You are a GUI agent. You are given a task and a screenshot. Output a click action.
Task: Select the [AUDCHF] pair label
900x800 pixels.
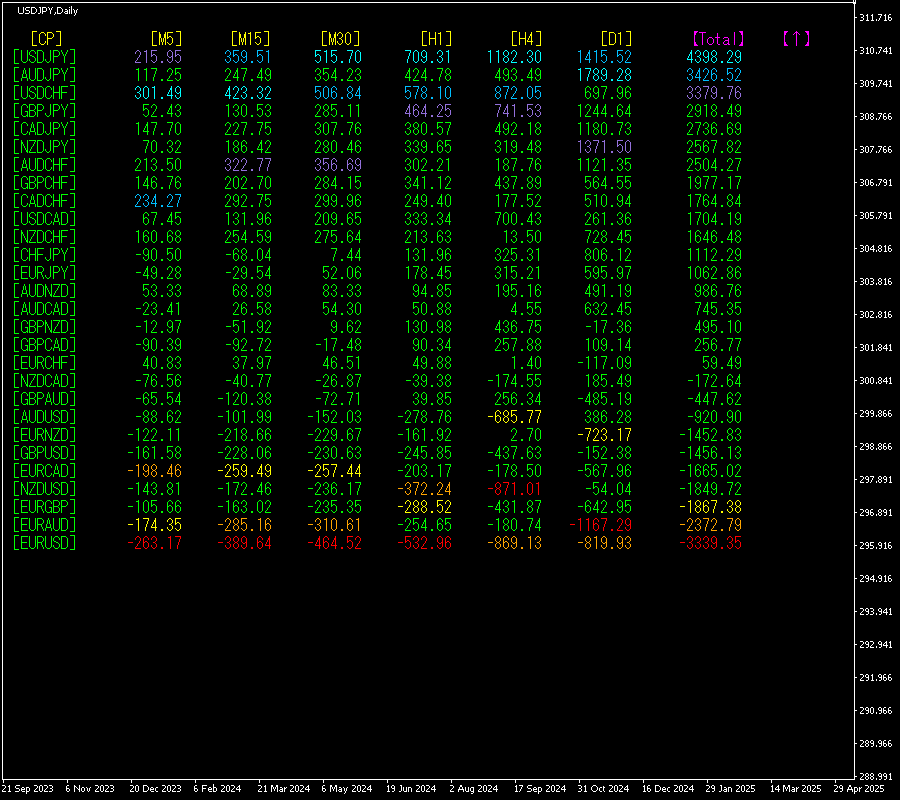point(44,165)
